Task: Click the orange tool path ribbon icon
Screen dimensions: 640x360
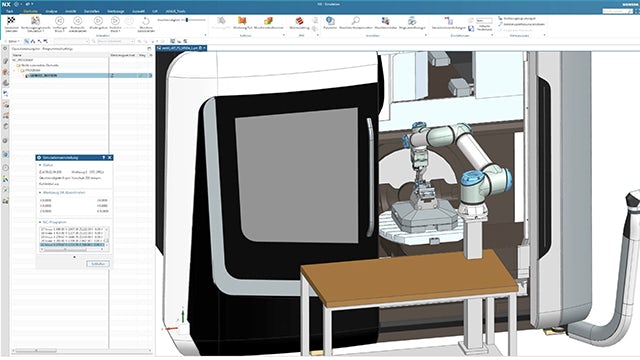Action: 242,20
